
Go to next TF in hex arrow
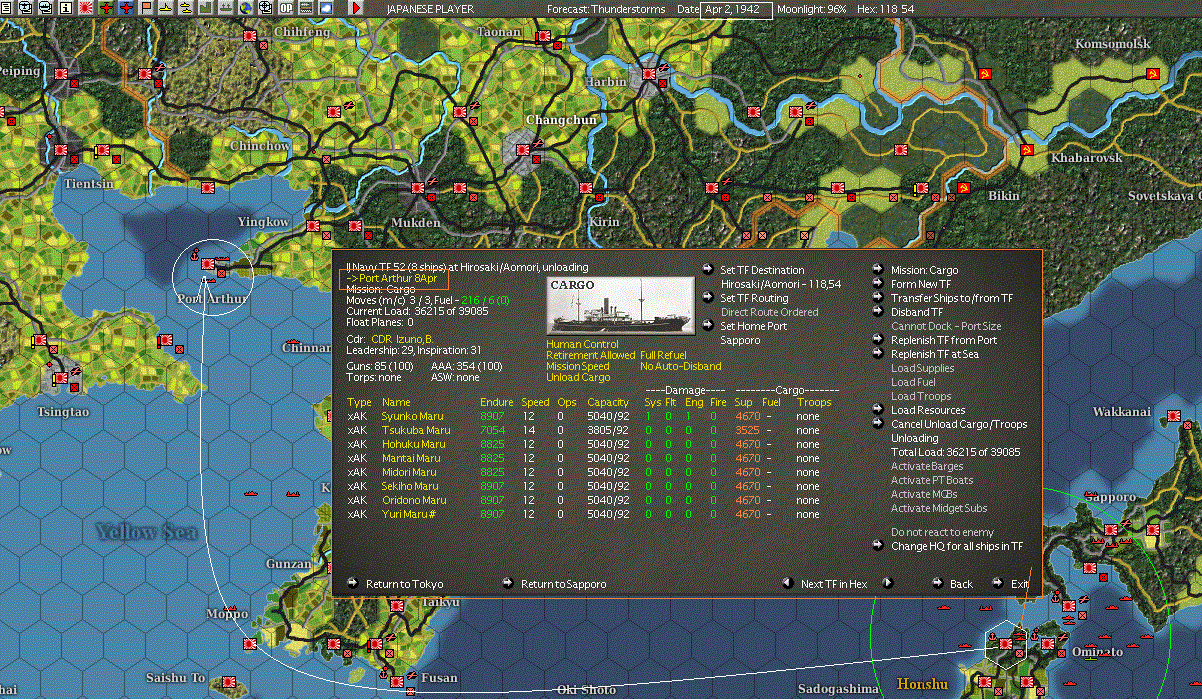887,583
